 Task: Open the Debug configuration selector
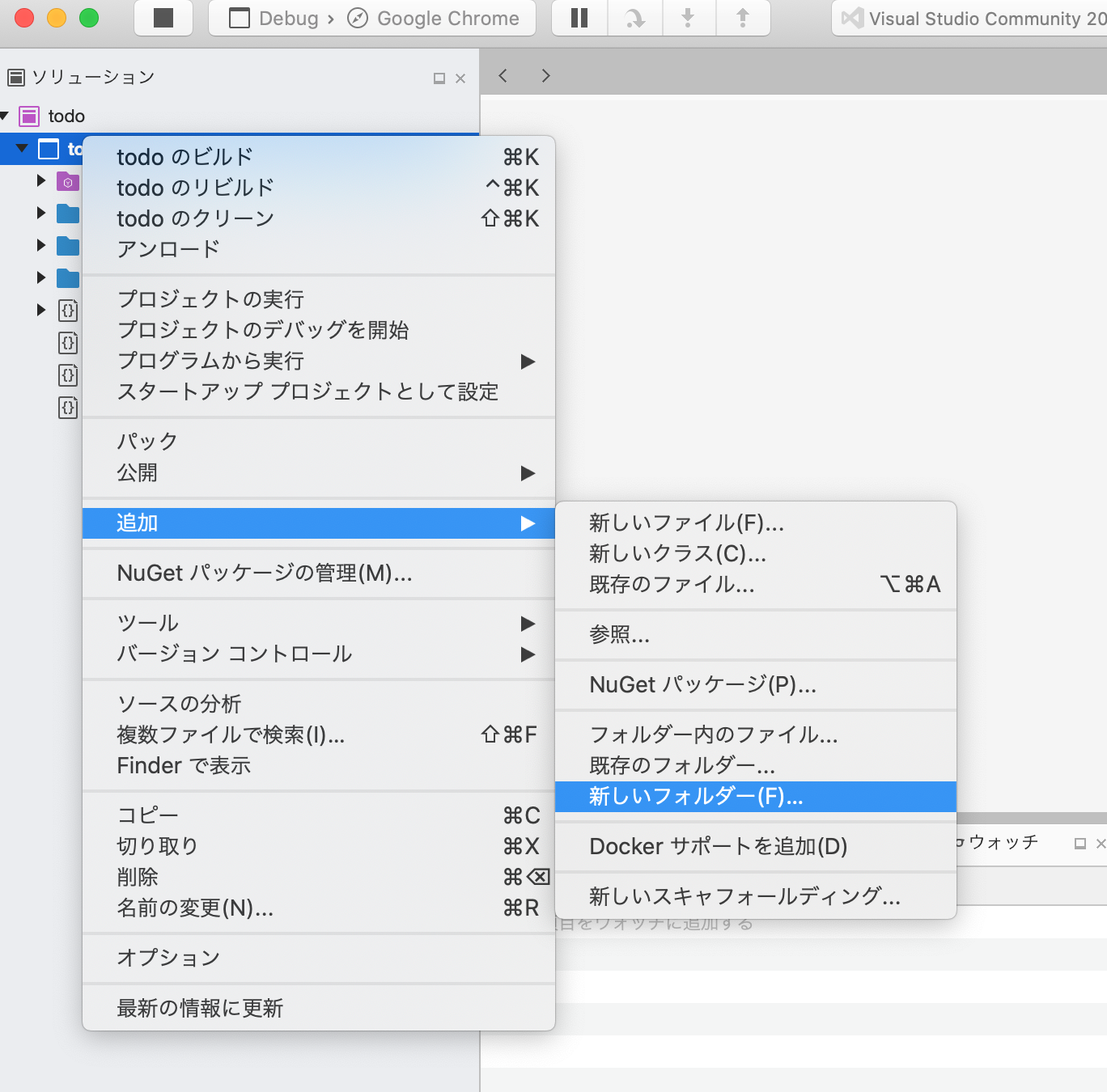(x=274, y=18)
